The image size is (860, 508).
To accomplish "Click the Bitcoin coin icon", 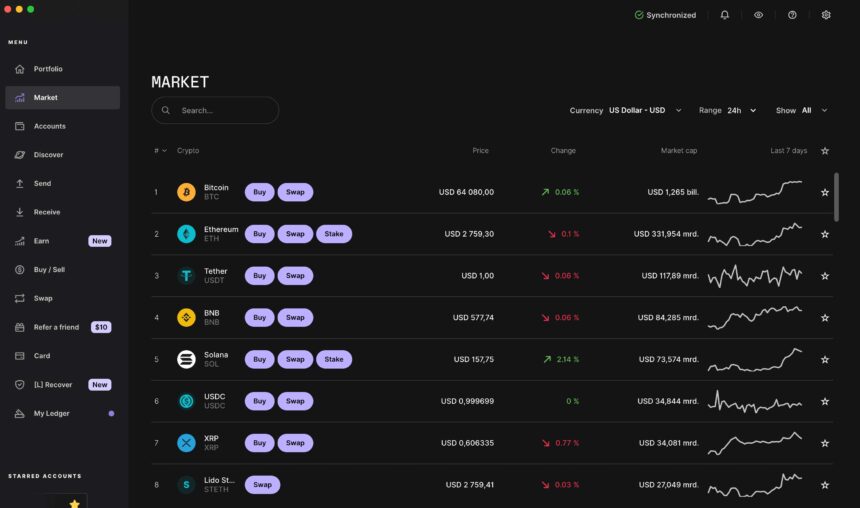I will pyautogui.click(x=186, y=192).
